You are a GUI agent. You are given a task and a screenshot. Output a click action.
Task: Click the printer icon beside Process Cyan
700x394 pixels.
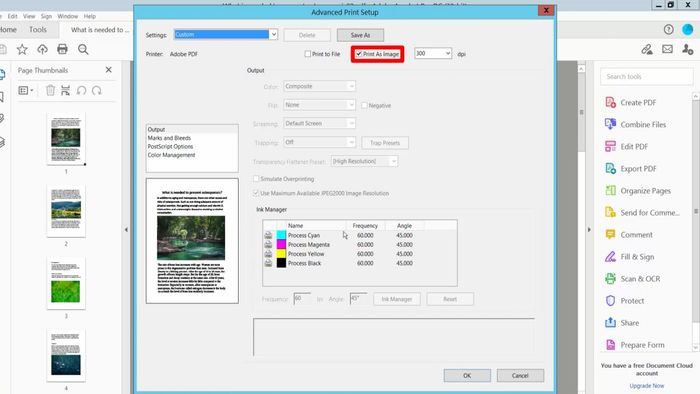(x=268, y=235)
